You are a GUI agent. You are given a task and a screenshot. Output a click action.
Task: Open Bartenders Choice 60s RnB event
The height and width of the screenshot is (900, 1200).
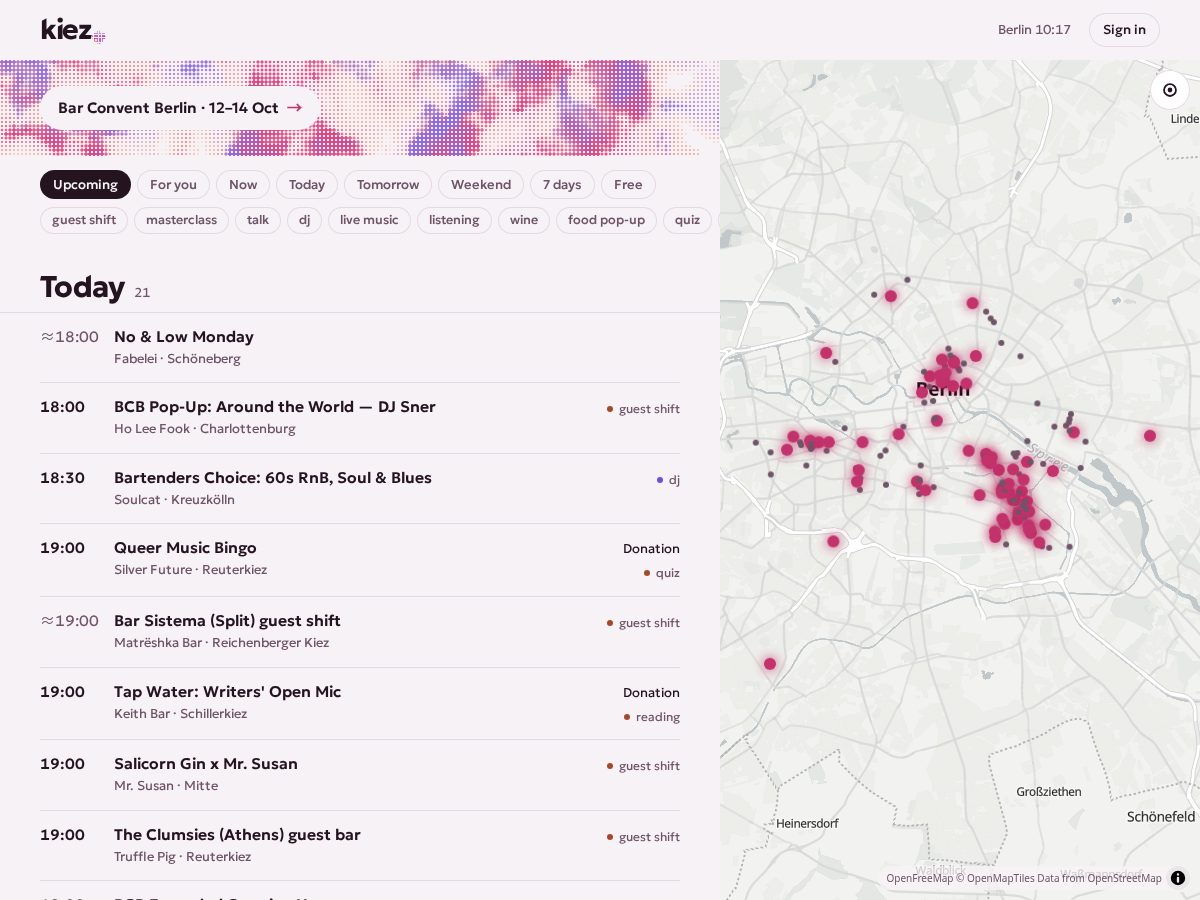pyautogui.click(x=360, y=488)
